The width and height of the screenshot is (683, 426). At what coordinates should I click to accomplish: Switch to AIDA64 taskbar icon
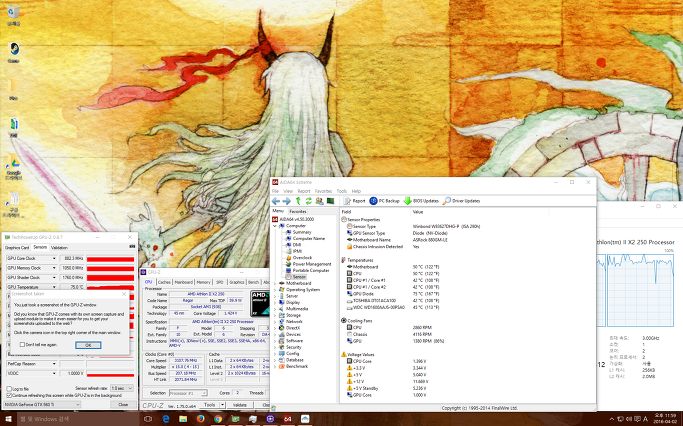point(287,419)
